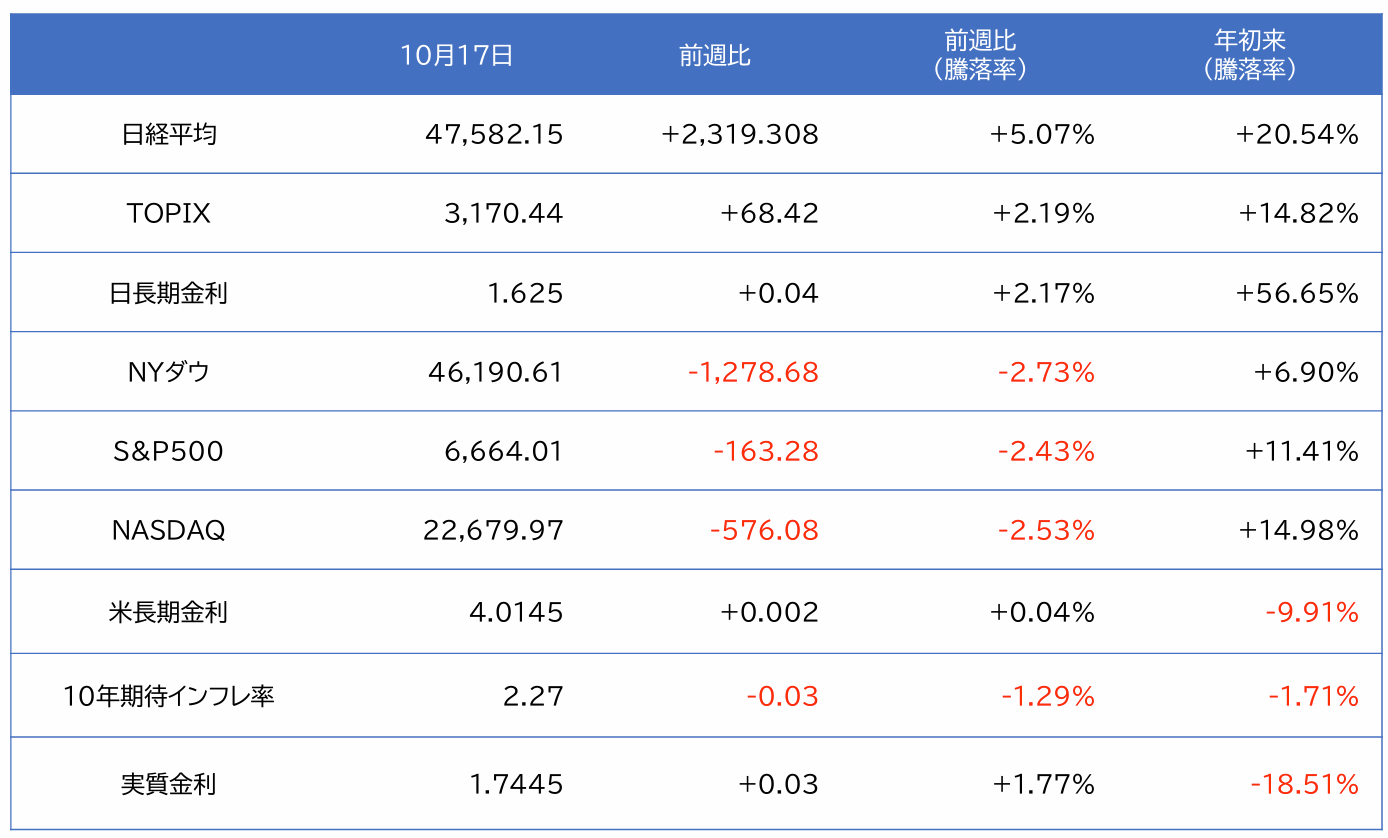Click the red -1,278.68 value

(753, 372)
